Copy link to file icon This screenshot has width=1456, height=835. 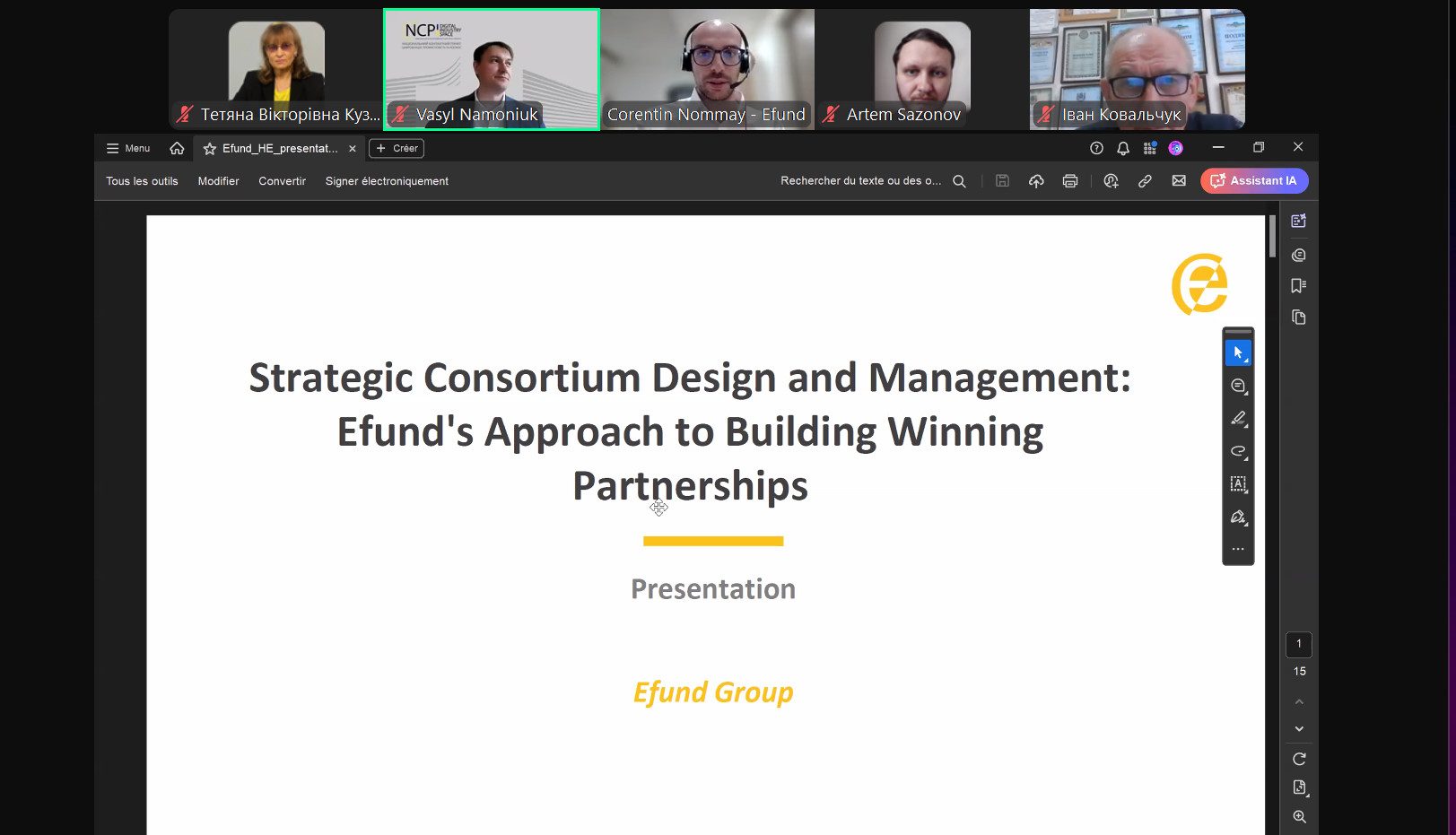pos(1145,181)
